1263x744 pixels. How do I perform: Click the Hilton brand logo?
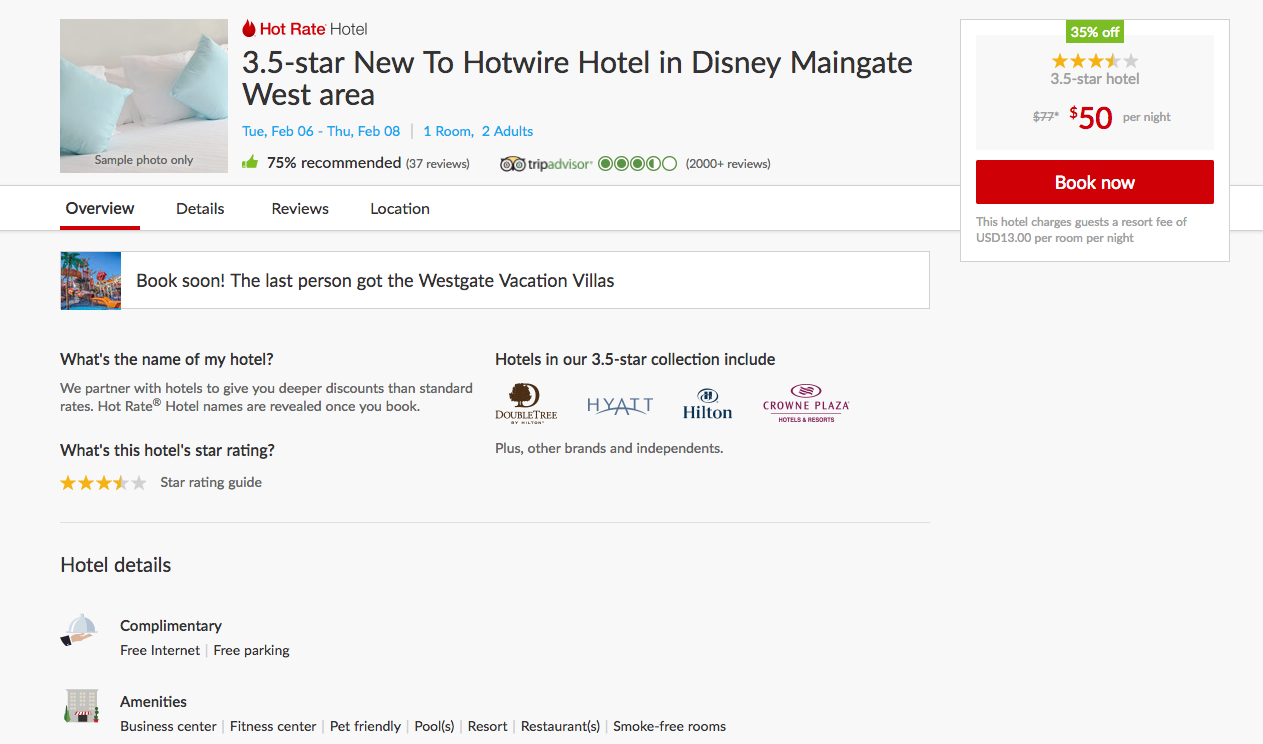click(x=707, y=404)
